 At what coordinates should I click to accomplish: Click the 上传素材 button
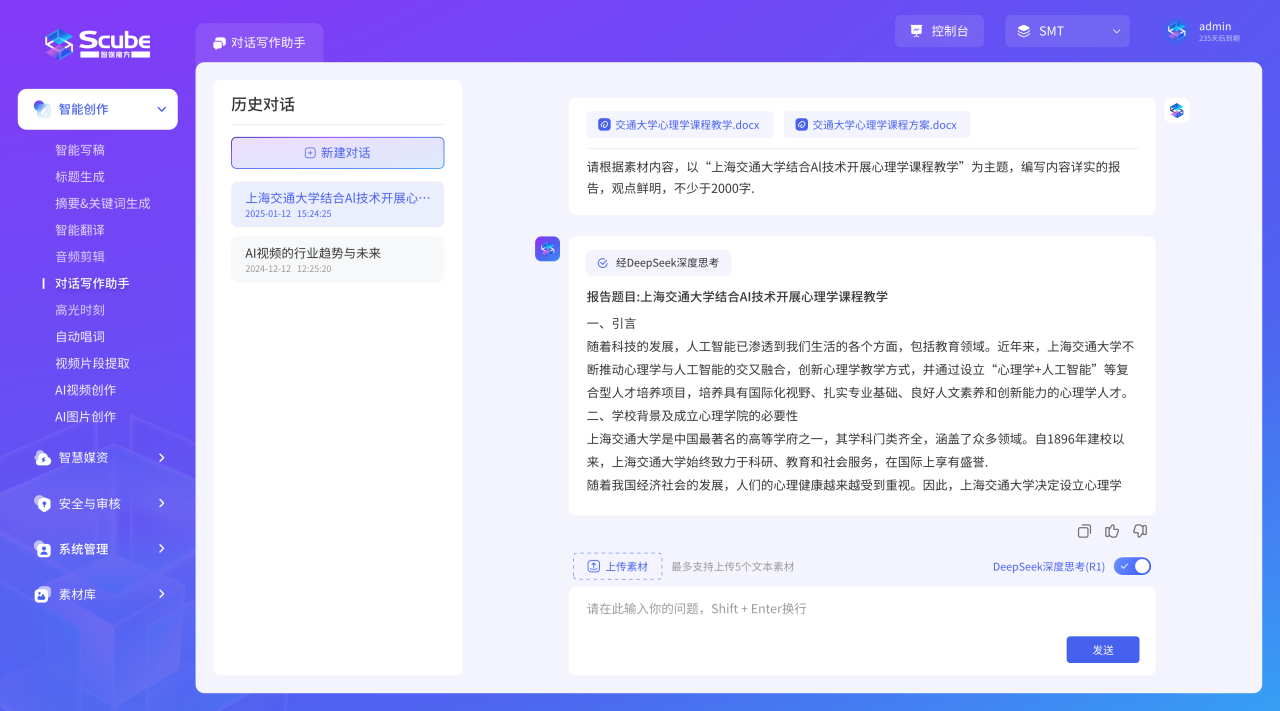pos(617,566)
